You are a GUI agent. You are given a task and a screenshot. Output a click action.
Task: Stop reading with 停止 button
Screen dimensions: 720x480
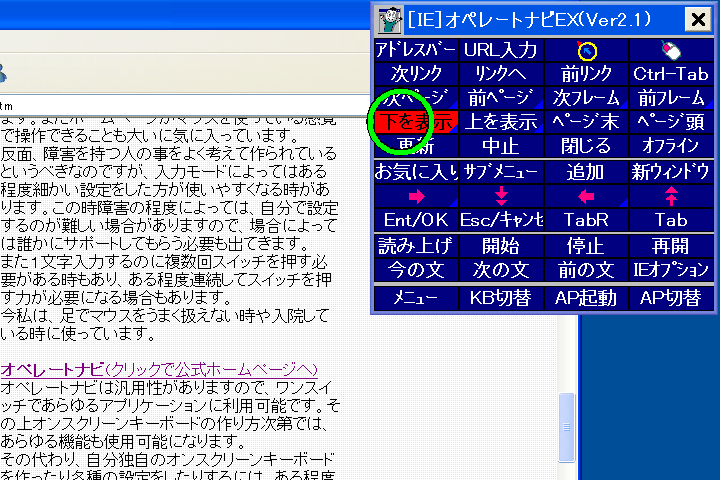pos(586,246)
